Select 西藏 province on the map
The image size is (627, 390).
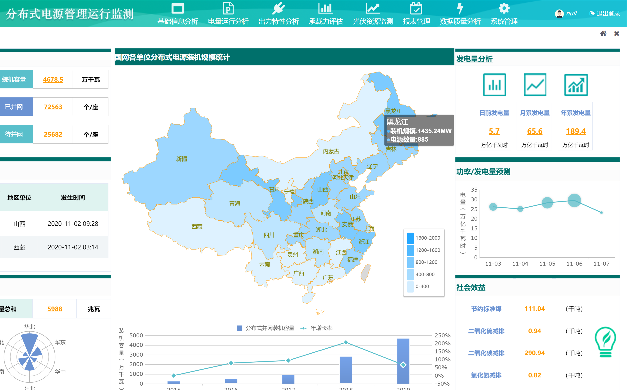(197, 226)
